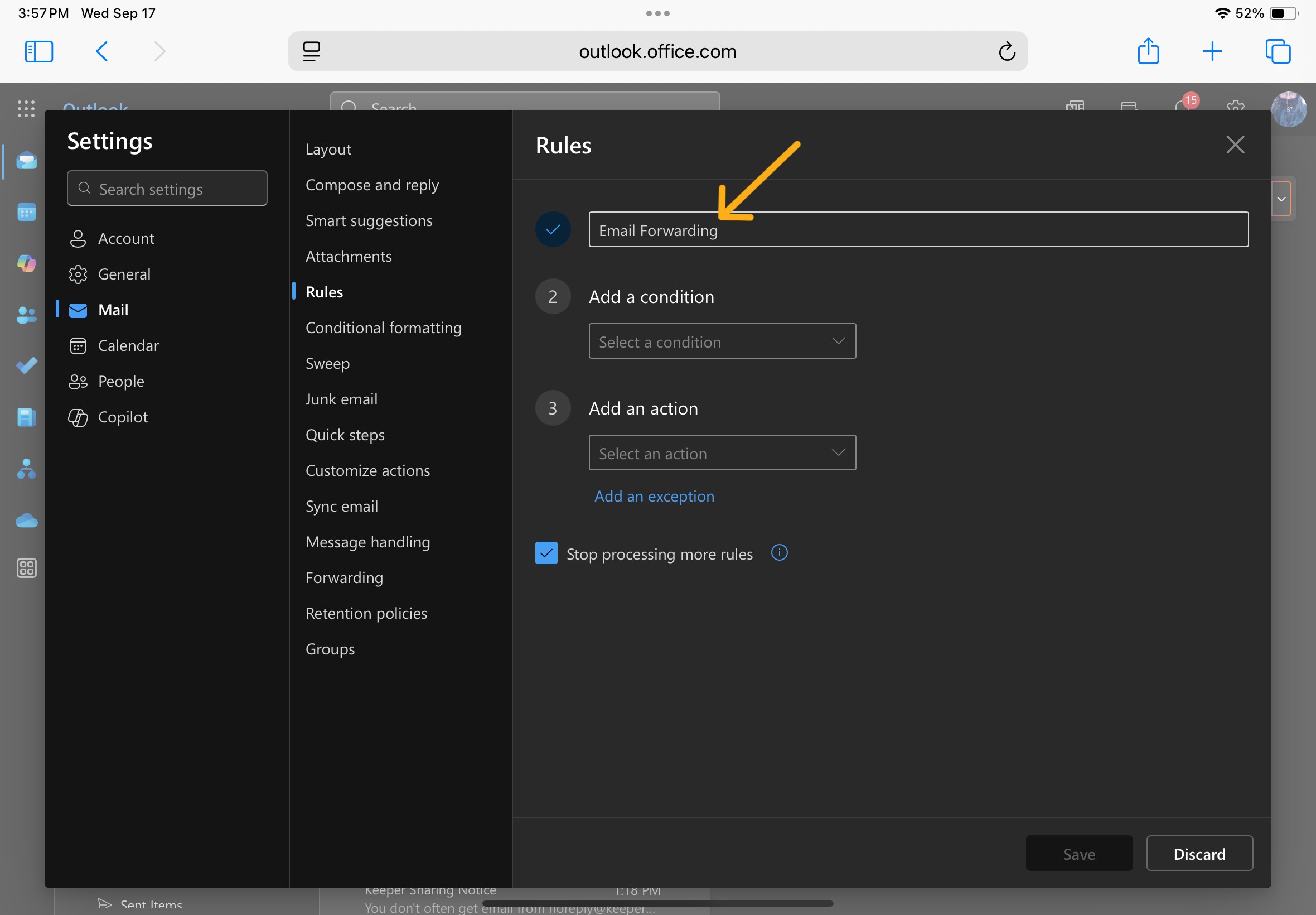Select the To Do checkmark icon

pyautogui.click(x=26, y=366)
